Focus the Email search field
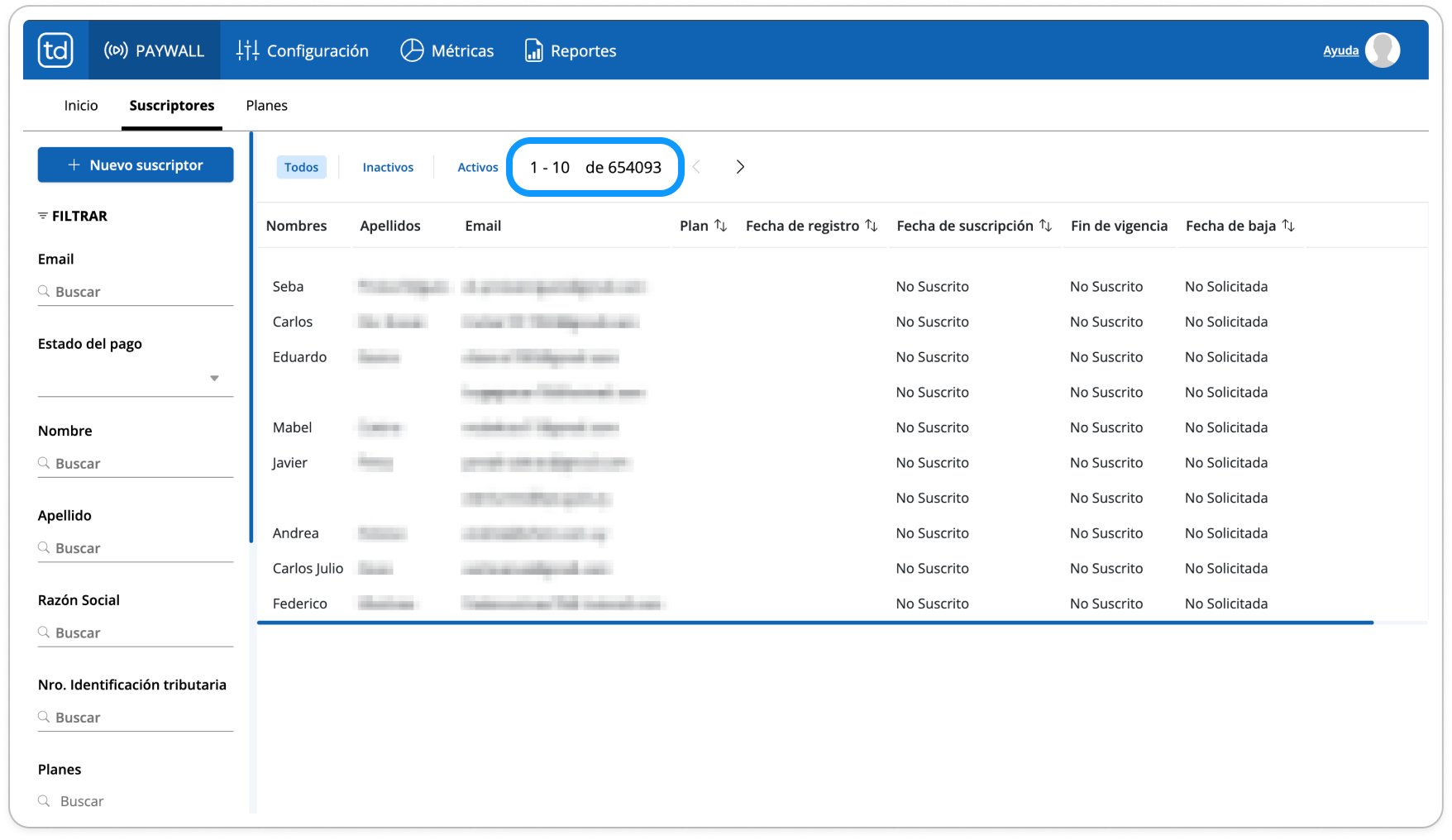 [136, 292]
